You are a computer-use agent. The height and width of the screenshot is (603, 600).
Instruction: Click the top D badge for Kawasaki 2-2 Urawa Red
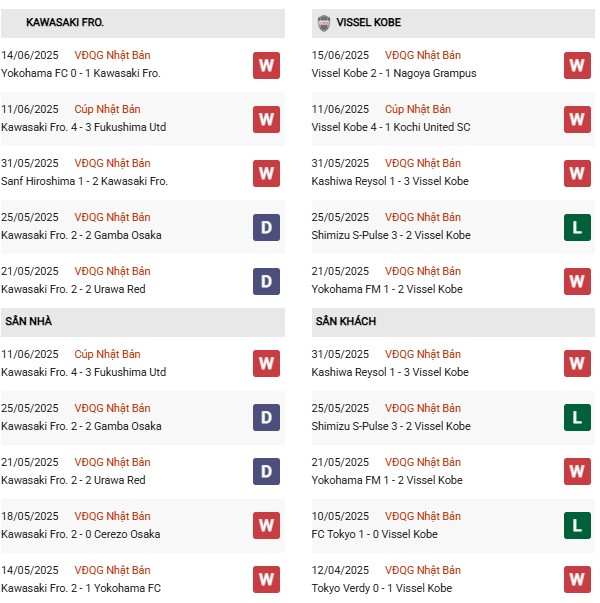pyautogui.click(x=266, y=282)
